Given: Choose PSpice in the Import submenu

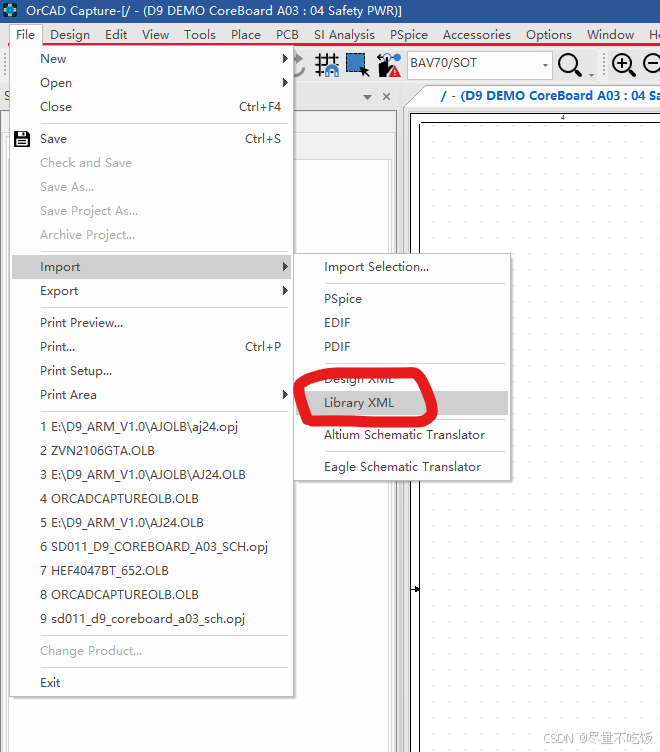Looking at the screenshot, I should point(402,298).
